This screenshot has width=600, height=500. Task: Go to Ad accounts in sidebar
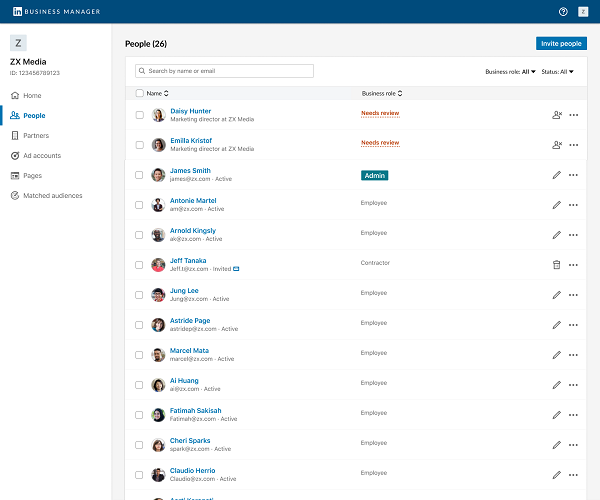pyautogui.click(x=42, y=155)
